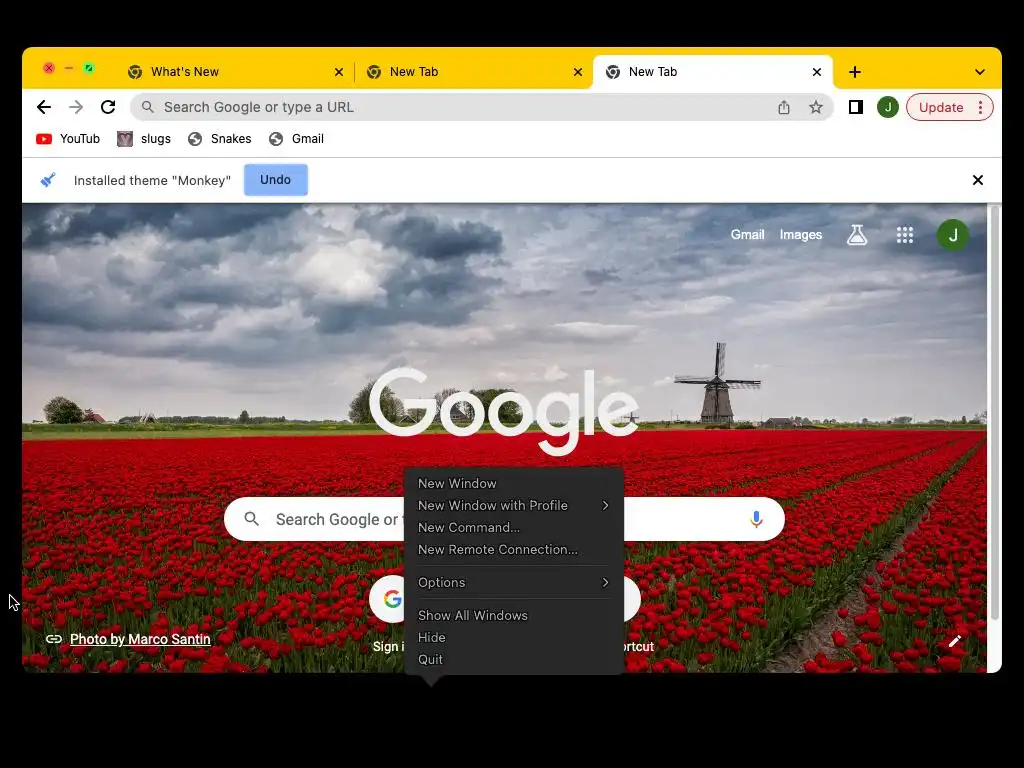This screenshot has height=768, width=1024.
Task: Choose Show All Windows
Action: click(x=514, y=616)
